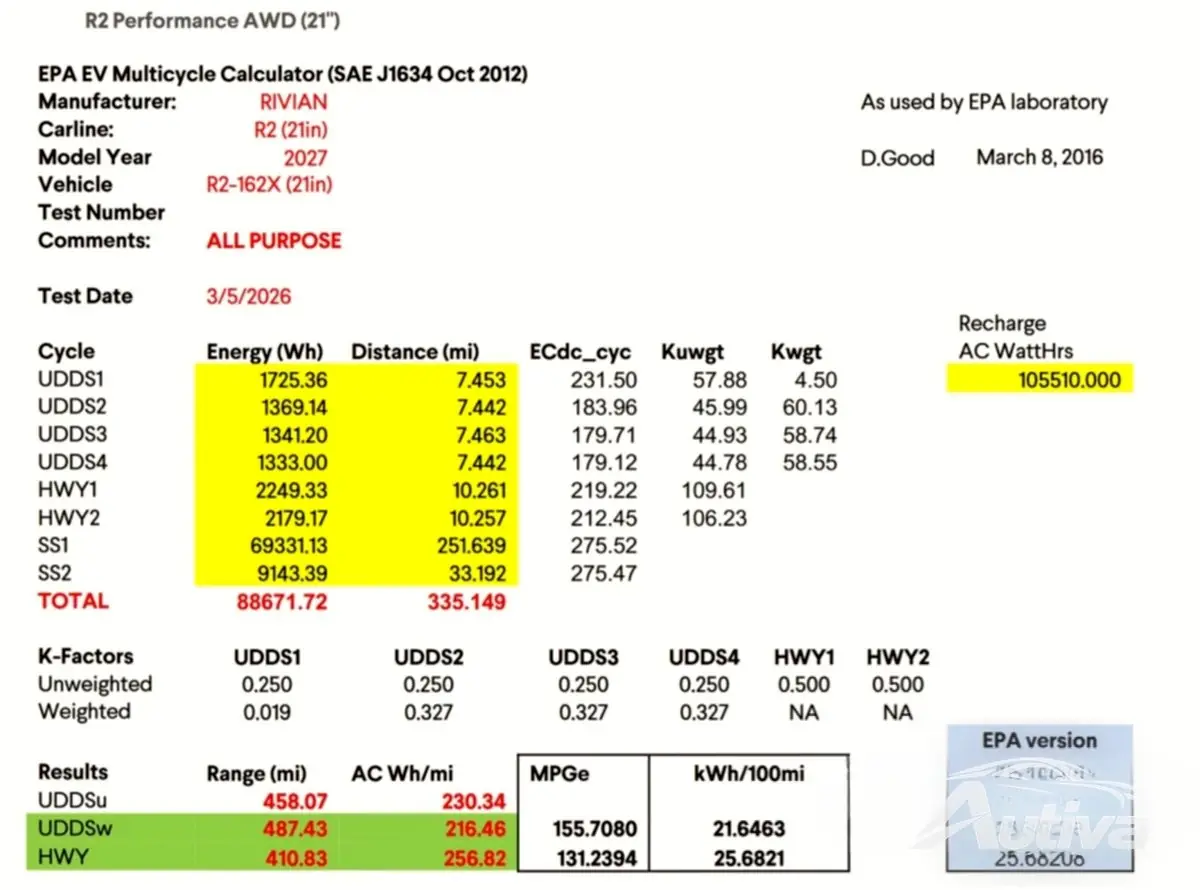Click the total distance 335.149
1200x890 pixels.
pos(467,602)
